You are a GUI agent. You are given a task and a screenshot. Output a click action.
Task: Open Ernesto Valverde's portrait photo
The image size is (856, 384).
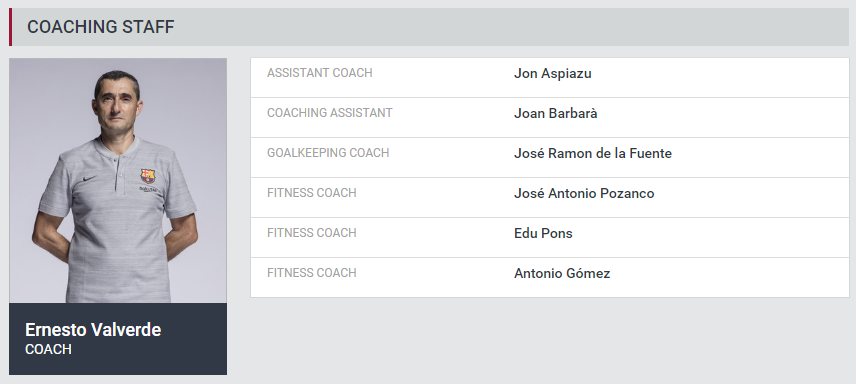(118, 180)
